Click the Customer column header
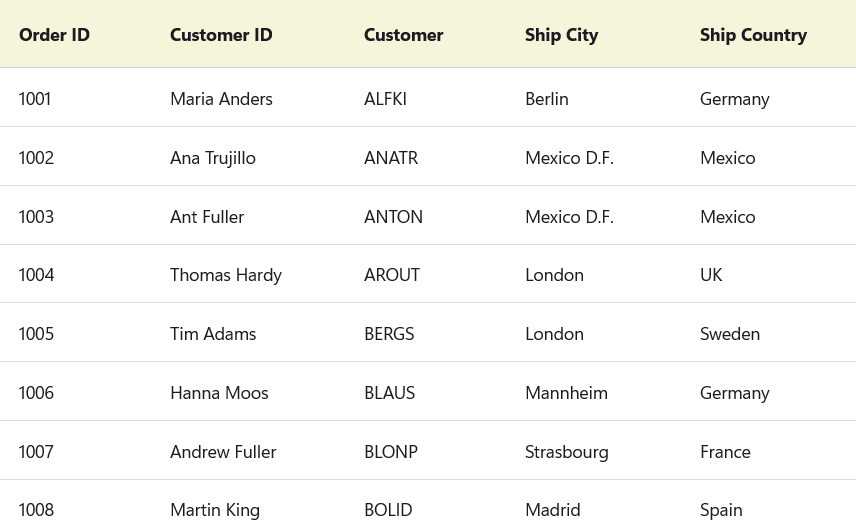 (403, 35)
